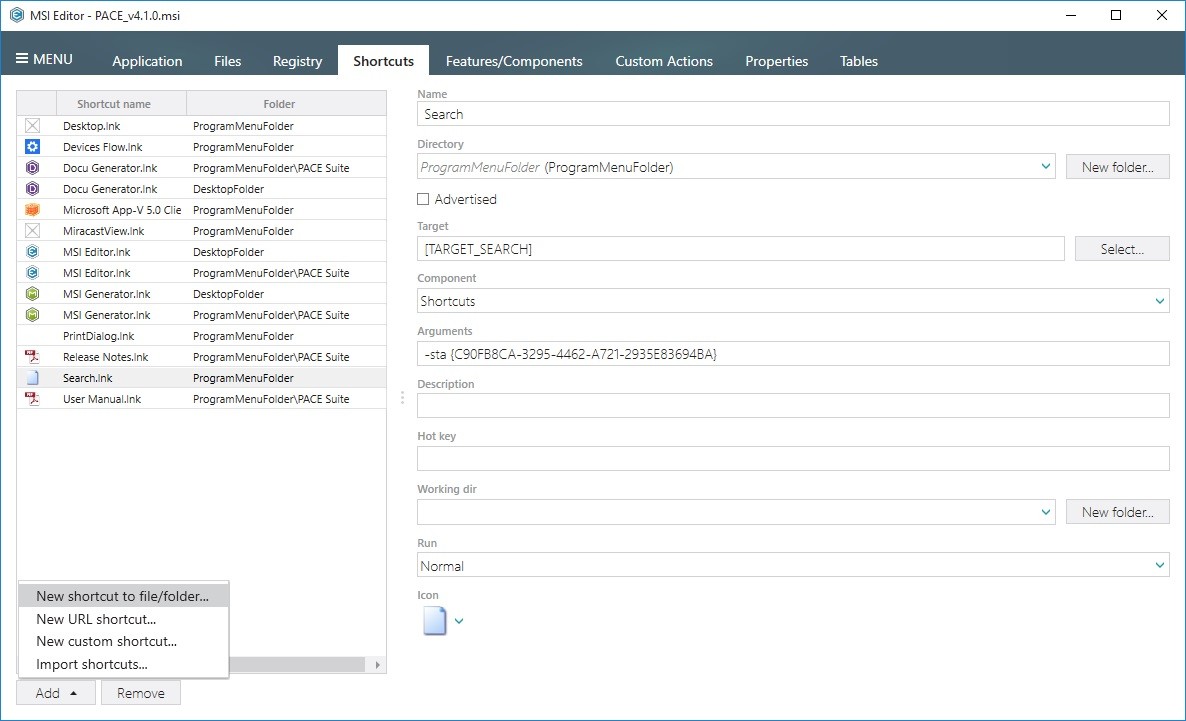Expand the Working dir dropdown
1186x721 pixels.
[x=1046, y=512]
